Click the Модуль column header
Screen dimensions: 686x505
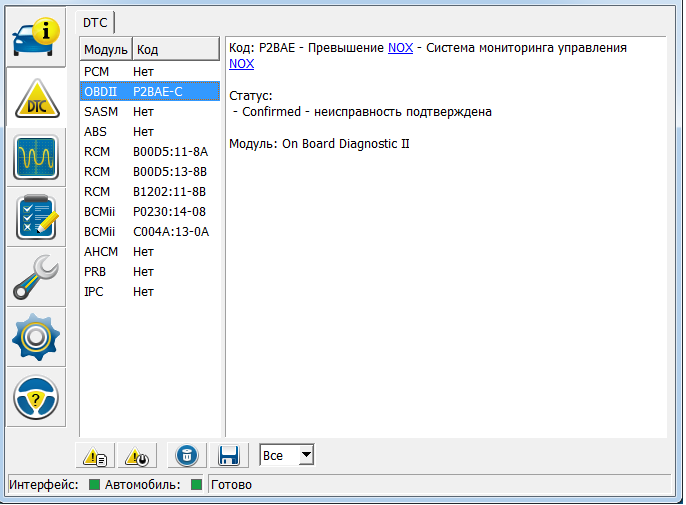[106, 49]
